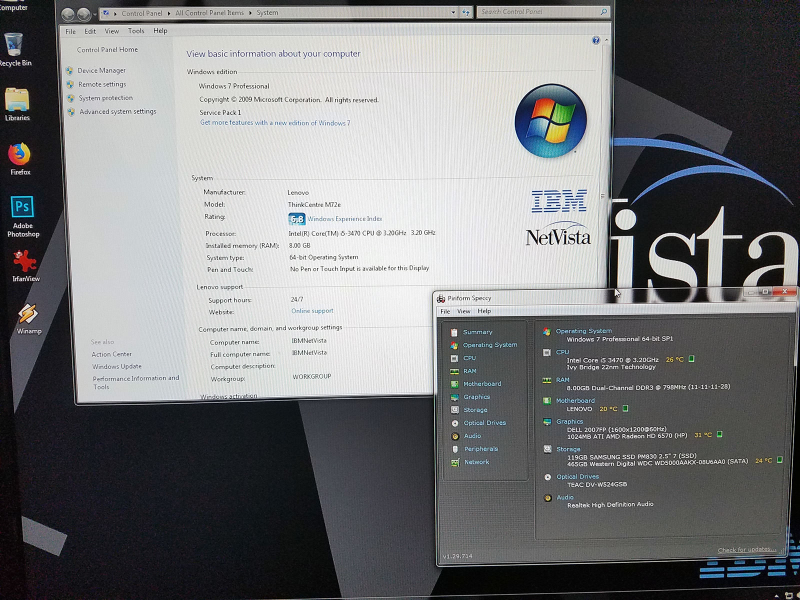Click the magnifier icon in Control Panel search
800x600 pixels.
(604, 11)
